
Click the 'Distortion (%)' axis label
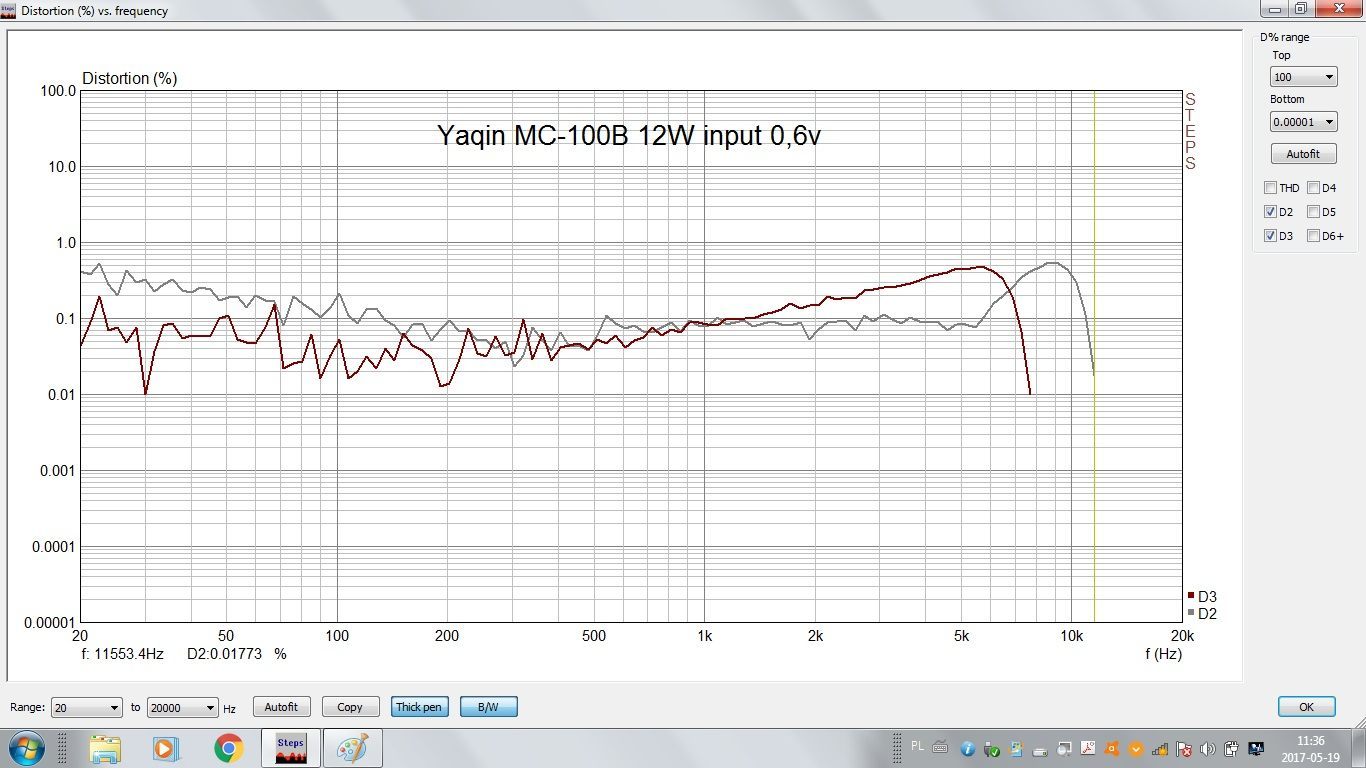point(129,78)
